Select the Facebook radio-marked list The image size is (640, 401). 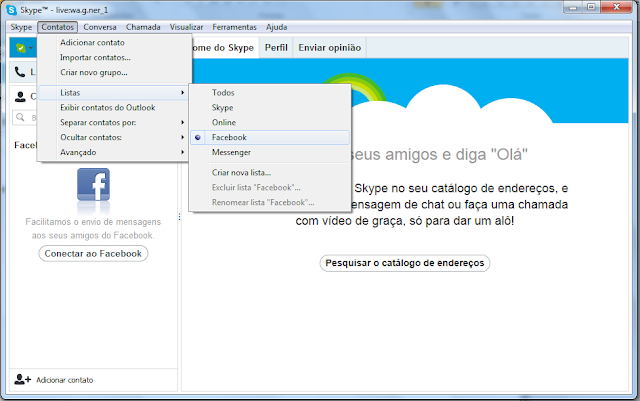coord(270,137)
